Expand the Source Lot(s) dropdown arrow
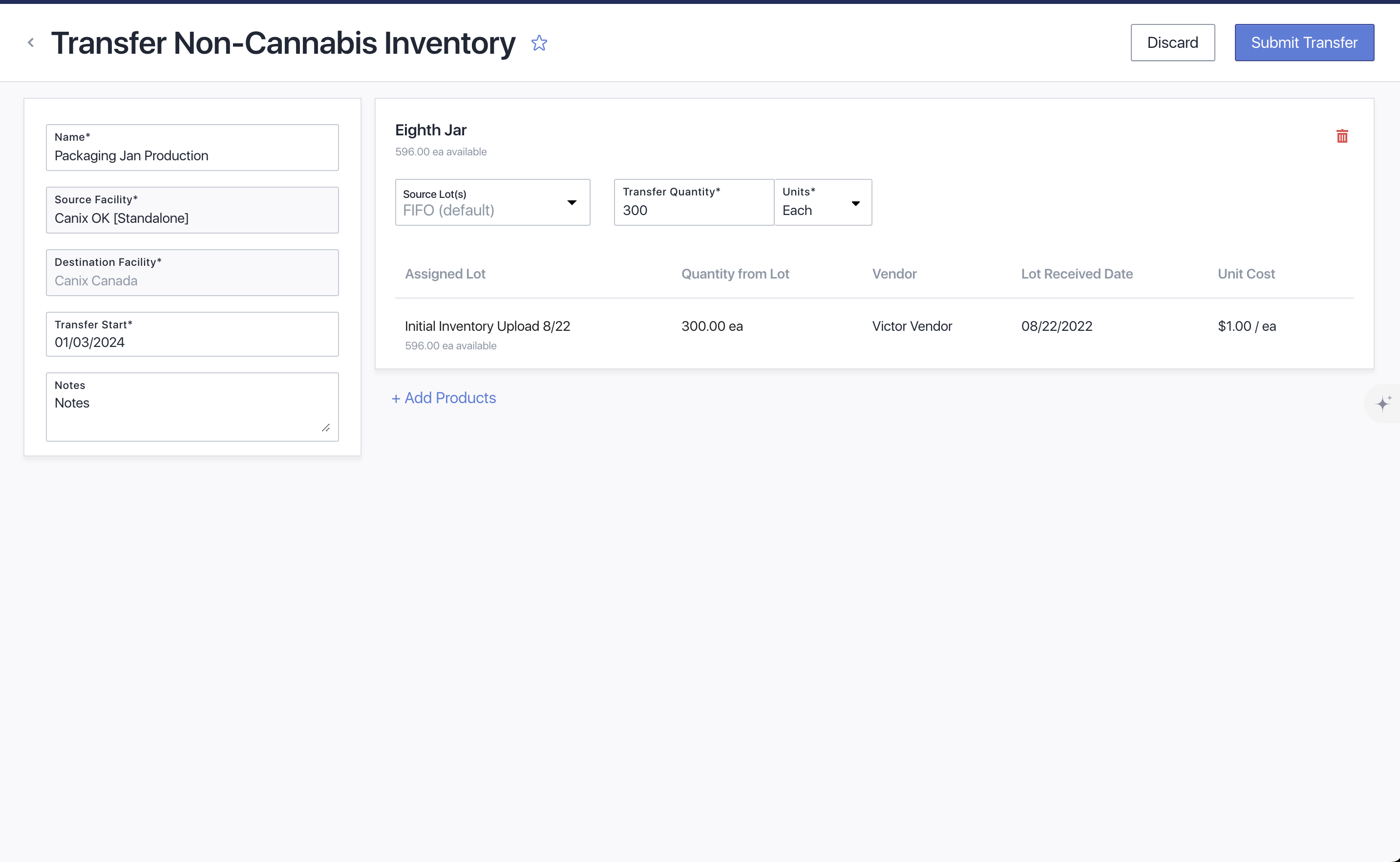The width and height of the screenshot is (1400, 862). pos(572,203)
